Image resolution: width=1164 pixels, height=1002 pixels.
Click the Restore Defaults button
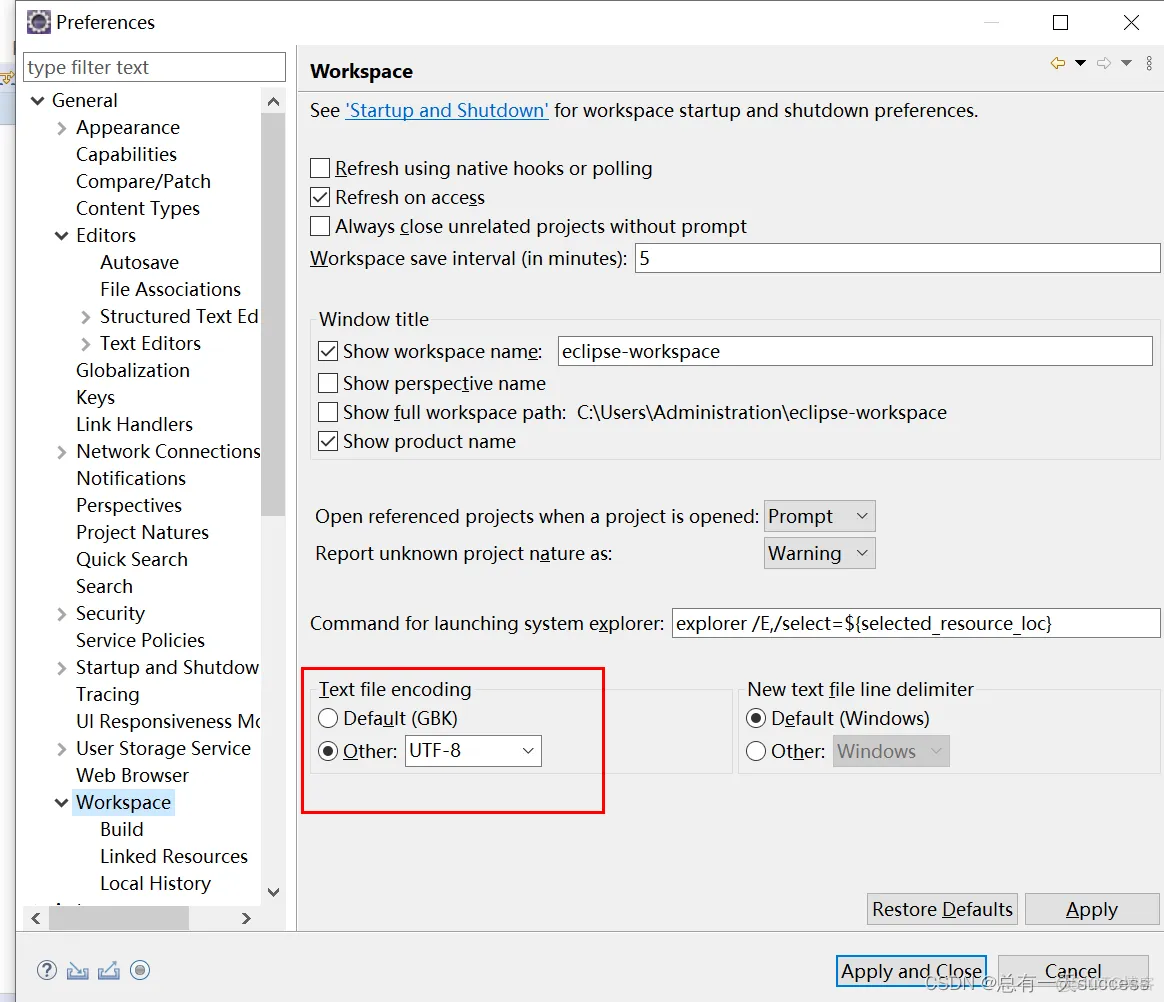[x=942, y=909]
